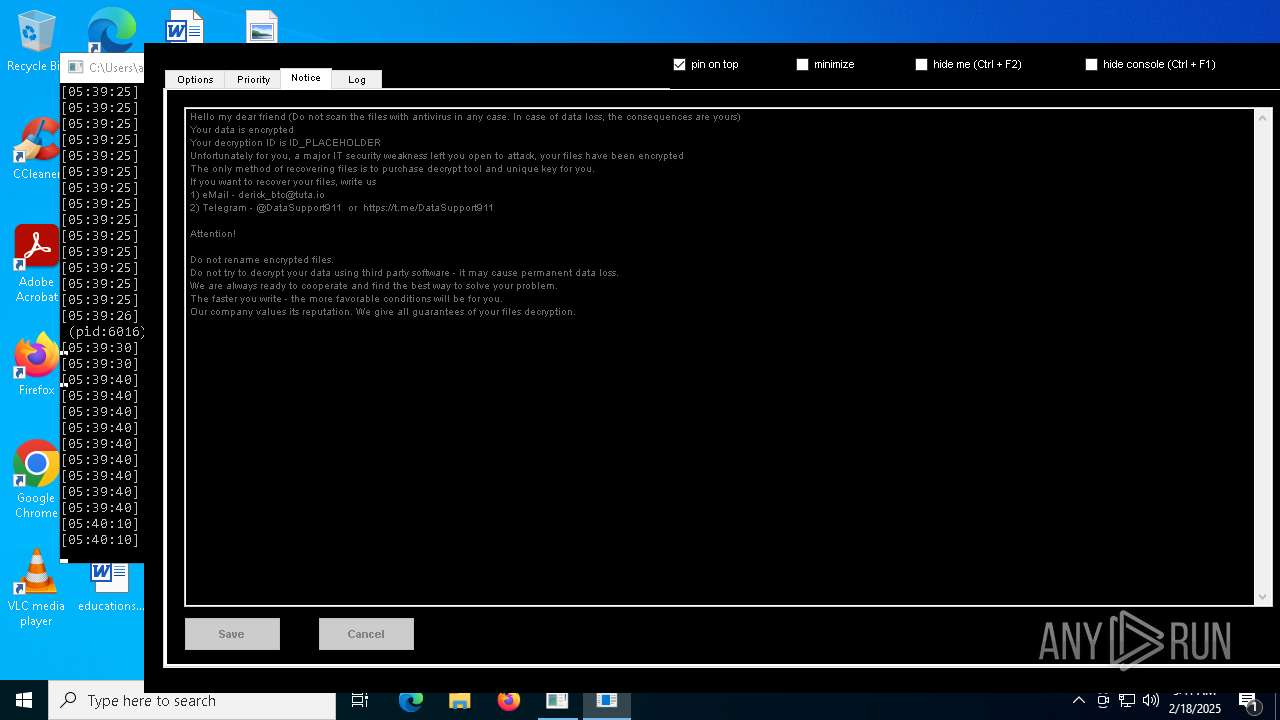1280x720 pixels.
Task: Open Firefox from the taskbar
Action: pos(508,700)
